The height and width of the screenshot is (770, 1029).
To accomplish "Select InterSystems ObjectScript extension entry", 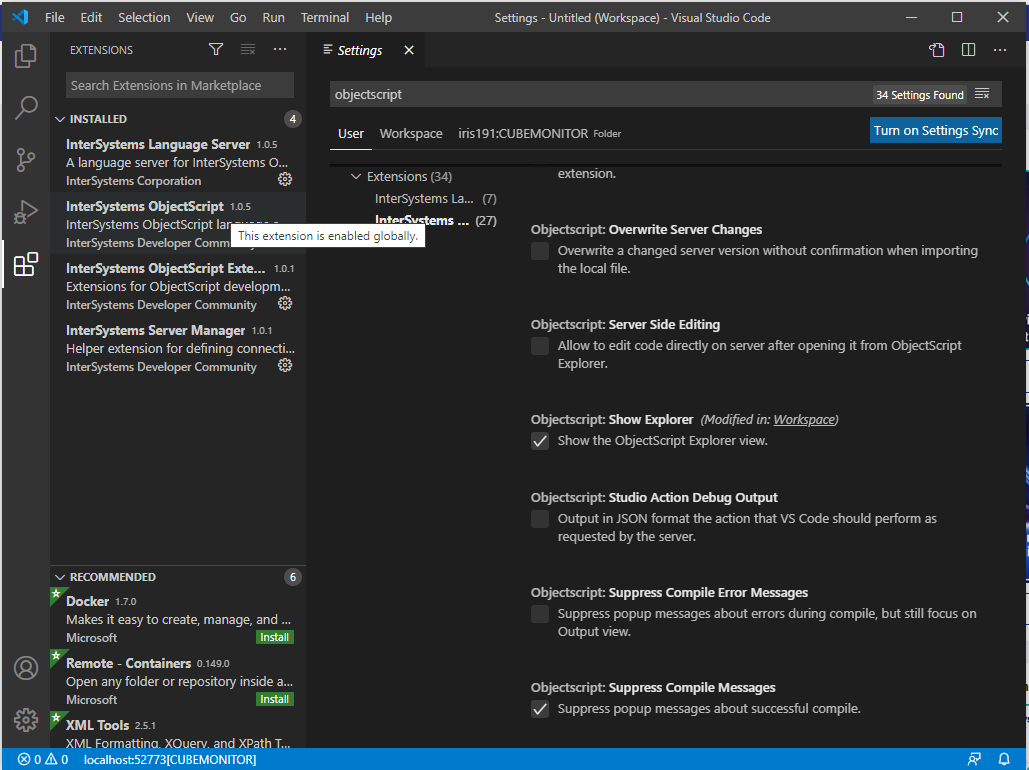I will 177,224.
